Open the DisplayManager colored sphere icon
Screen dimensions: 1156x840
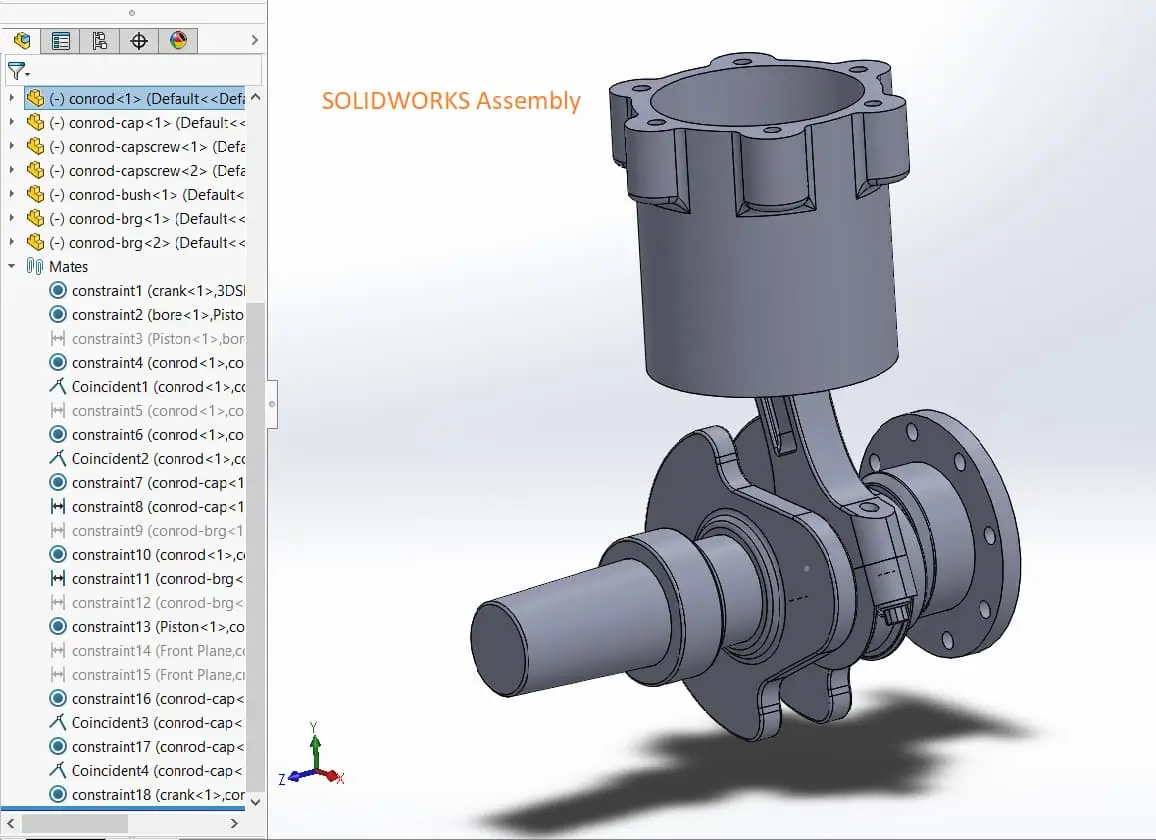click(x=176, y=40)
